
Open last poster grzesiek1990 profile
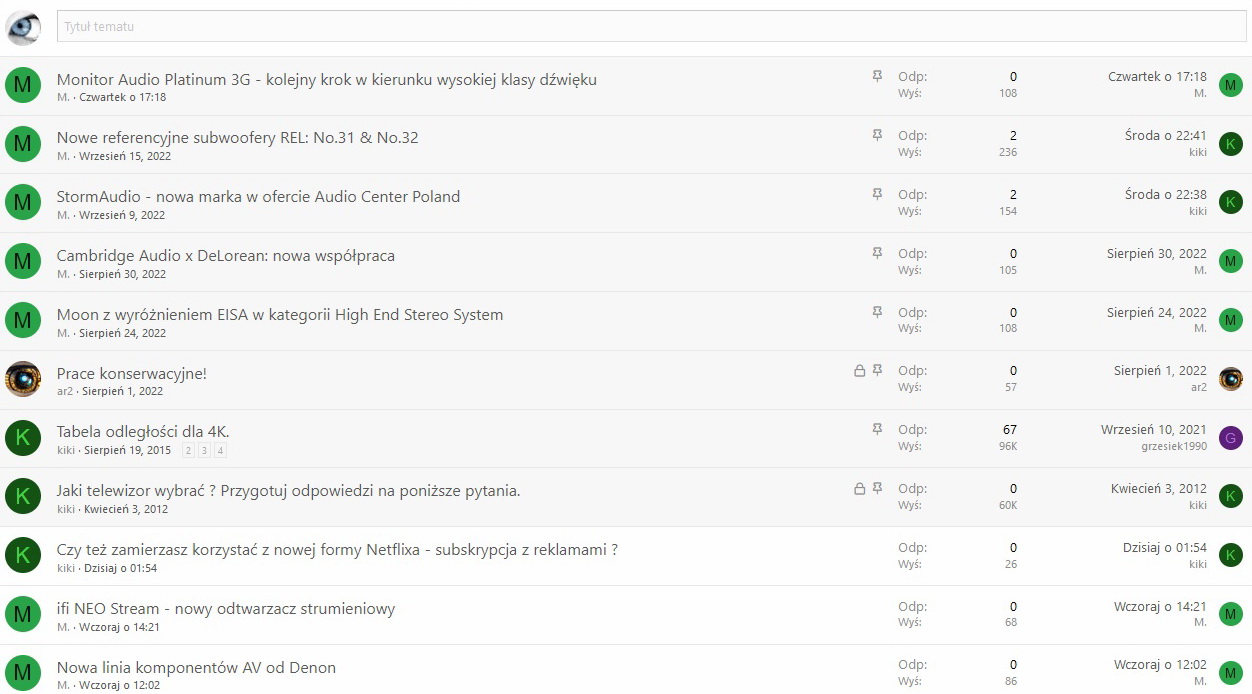[1174, 446]
